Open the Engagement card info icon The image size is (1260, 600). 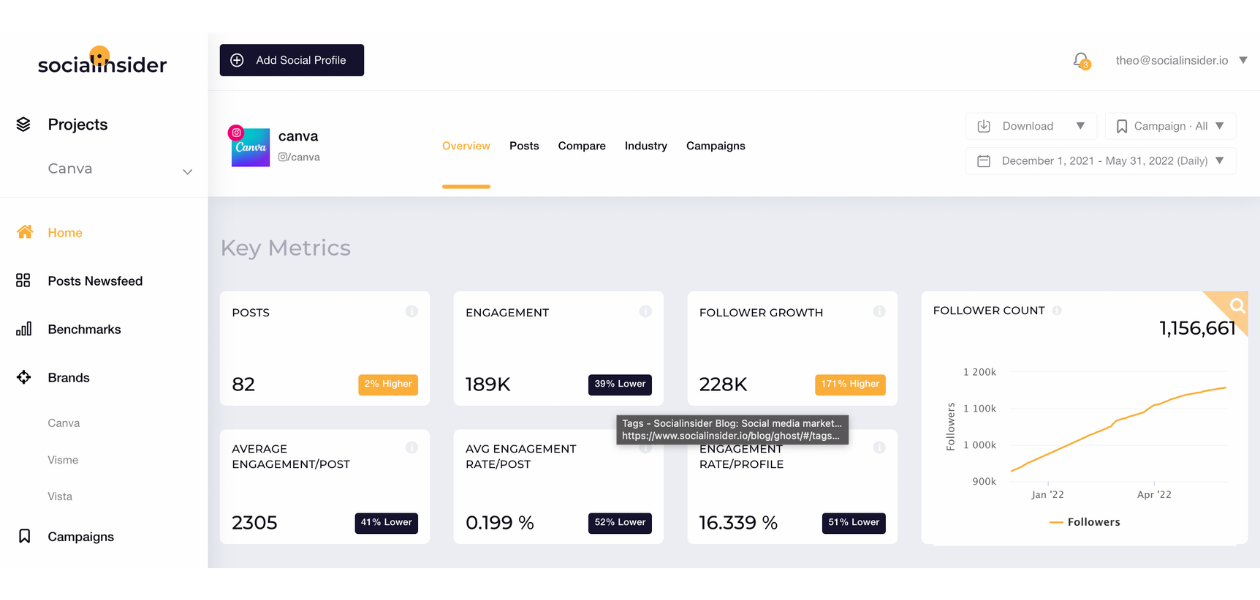(x=645, y=312)
